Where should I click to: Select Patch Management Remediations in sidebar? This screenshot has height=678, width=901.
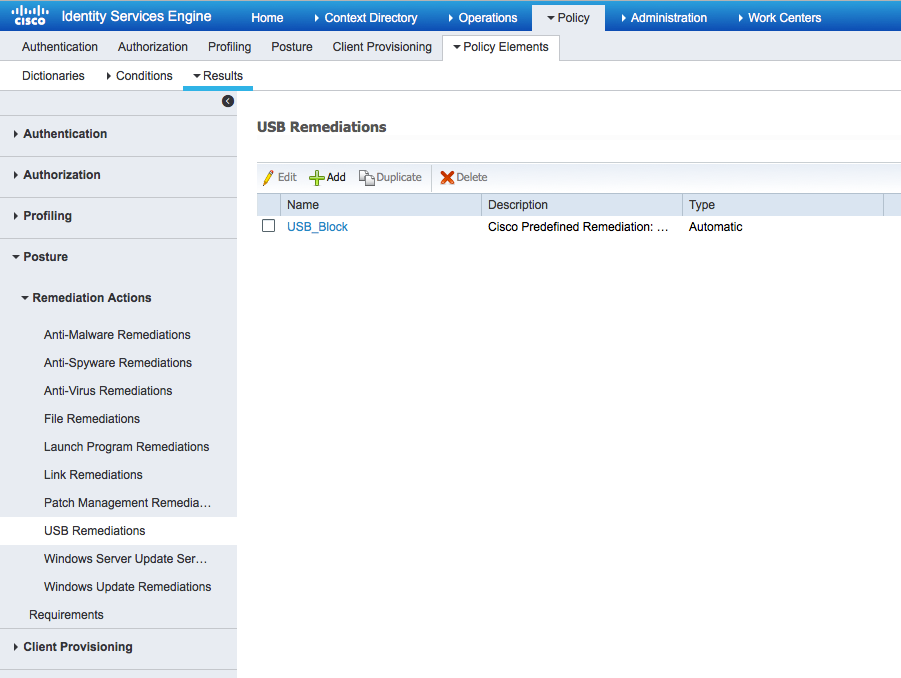click(x=128, y=503)
